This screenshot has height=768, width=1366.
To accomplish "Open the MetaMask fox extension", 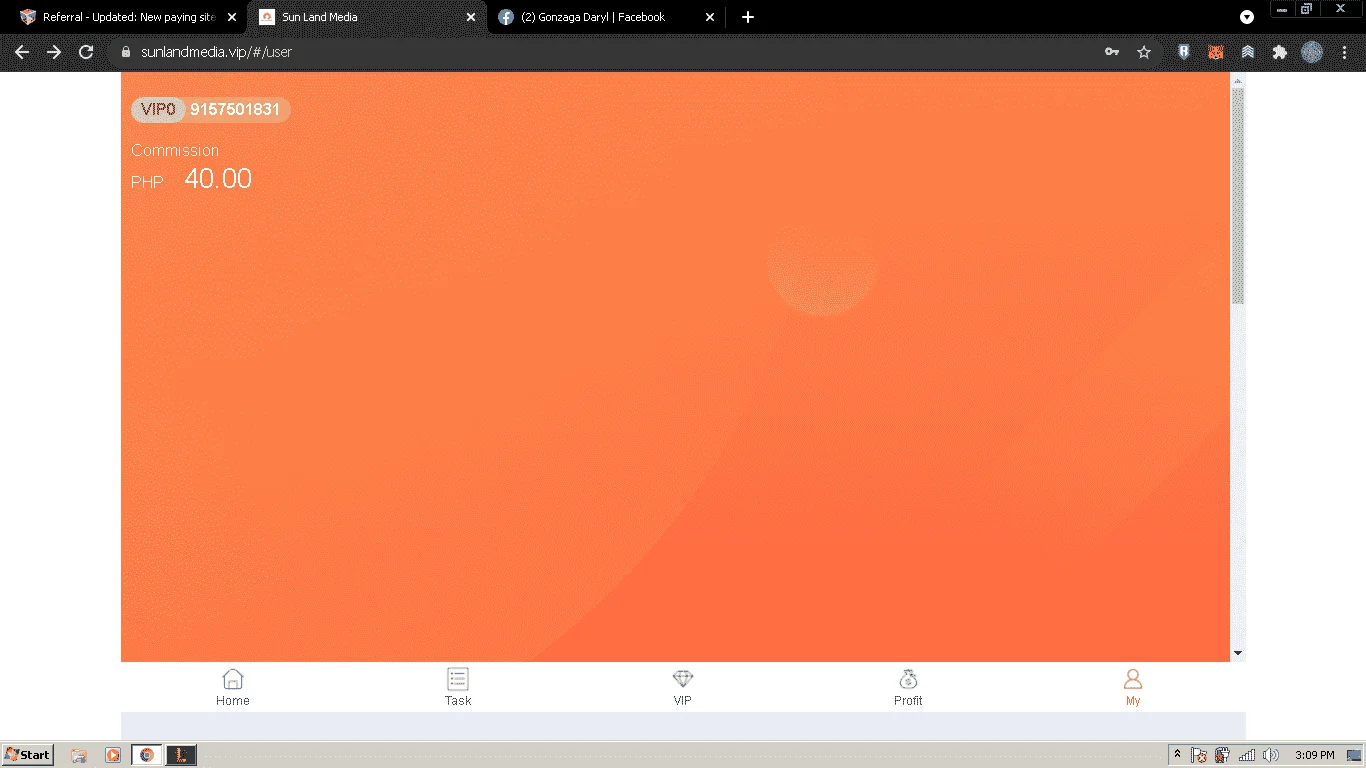I will click(x=1216, y=52).
